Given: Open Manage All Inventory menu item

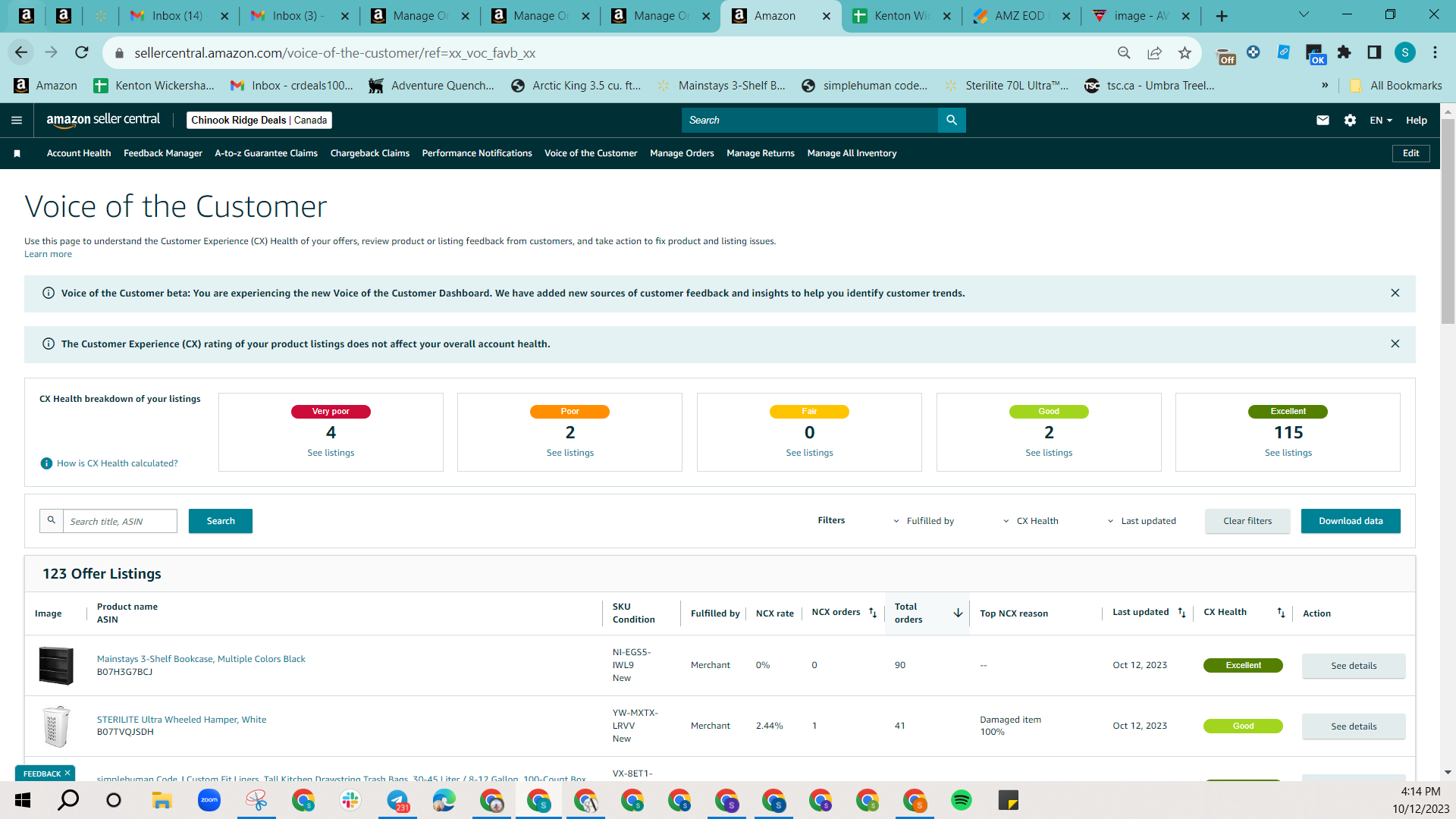Looking at the screenshot, I should pyautogui.click(x=852, y=153).
